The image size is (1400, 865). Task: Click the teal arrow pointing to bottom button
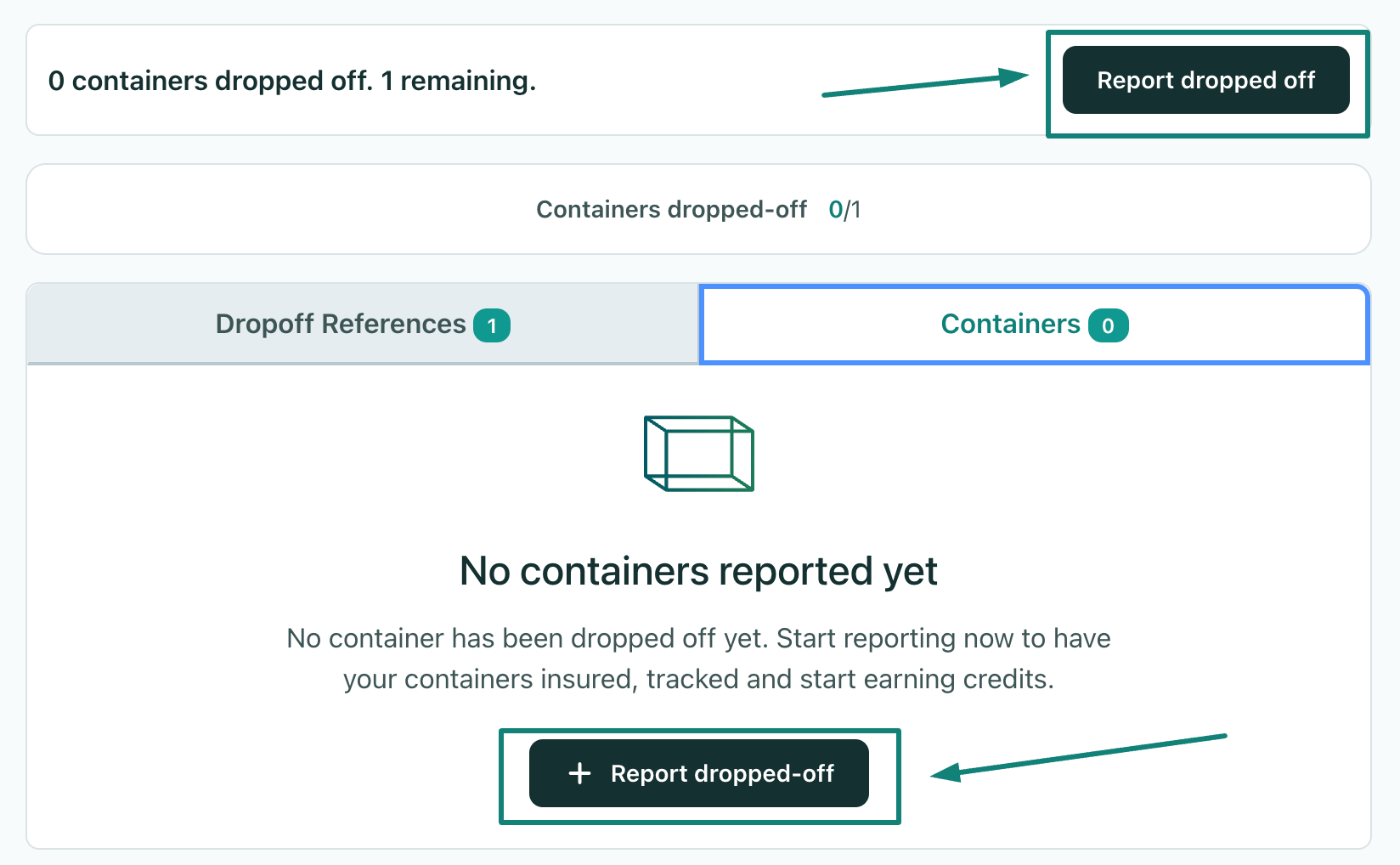(x=1079, y=758)
